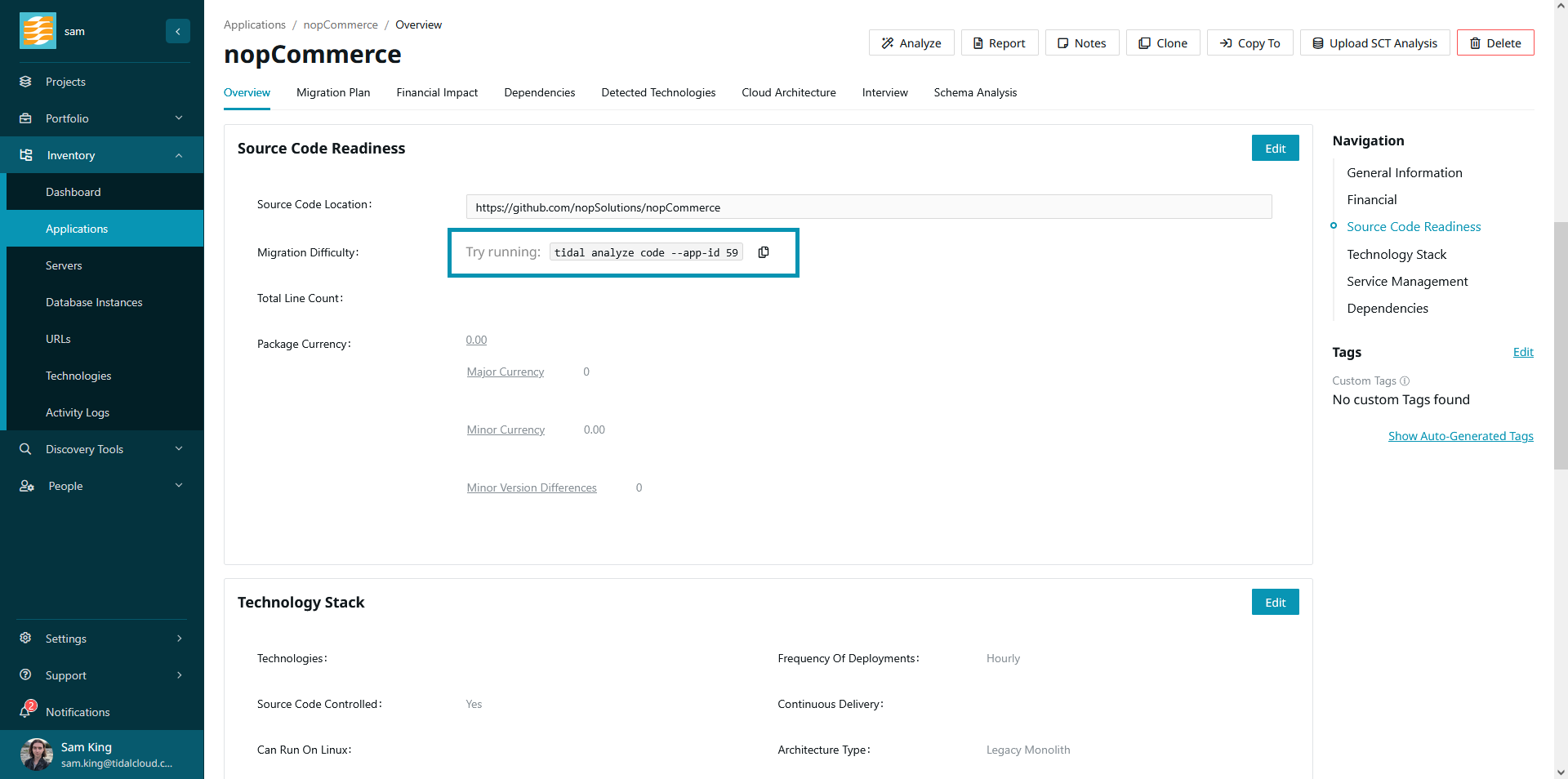Collapse the Inventory section
The width and height of the screenshot is (1568, 779).
(179, 155)
